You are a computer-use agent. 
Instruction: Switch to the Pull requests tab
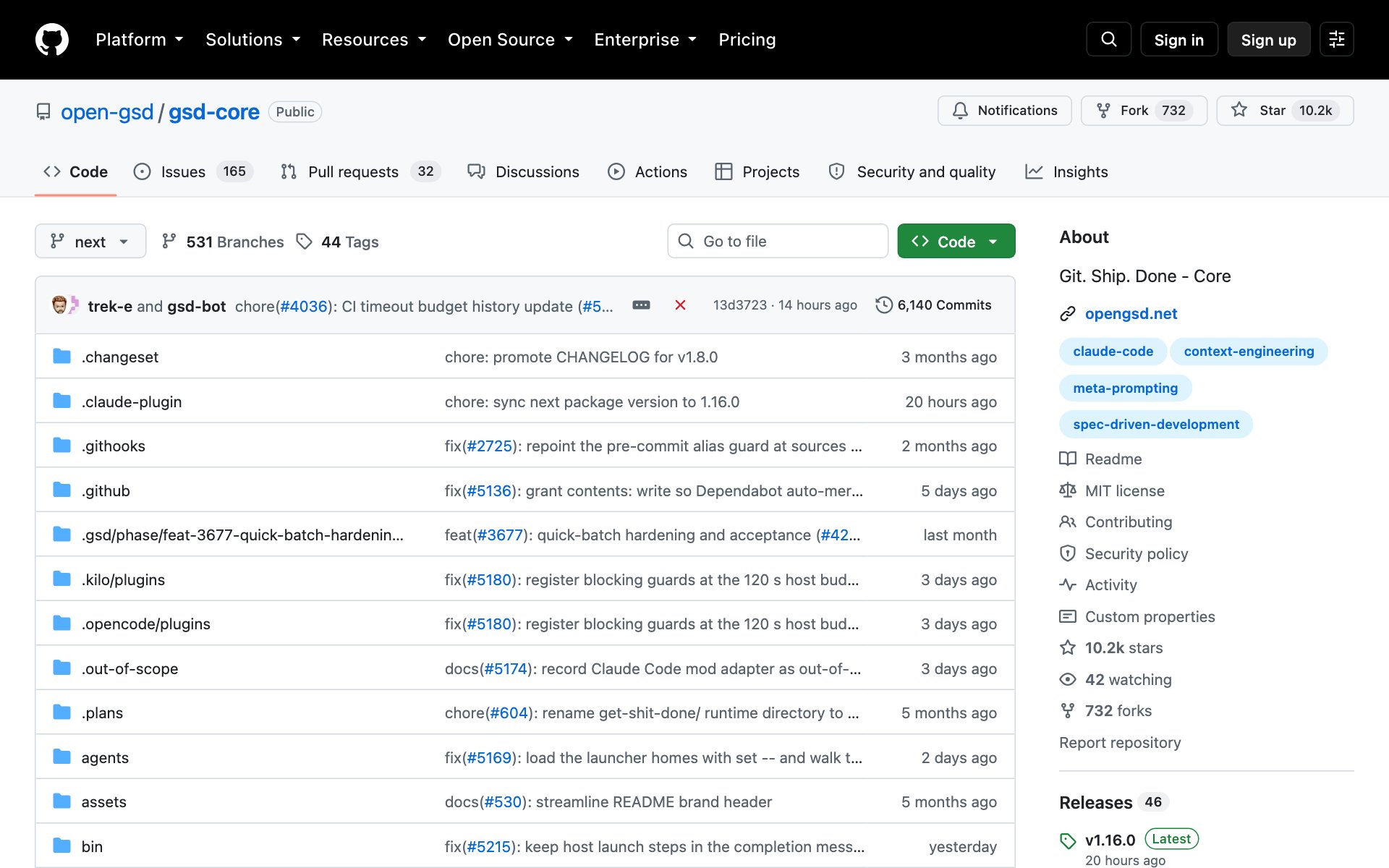point(360,171)
